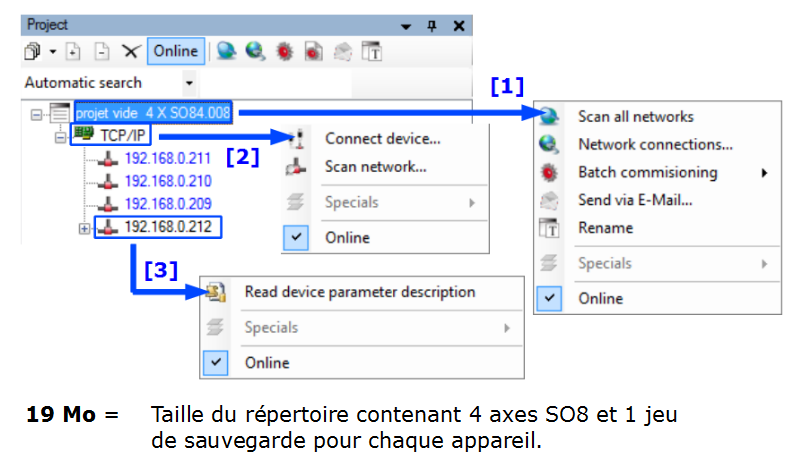Choose Scan all networks from context menu

pyautogui.click(x=635, y=117)
